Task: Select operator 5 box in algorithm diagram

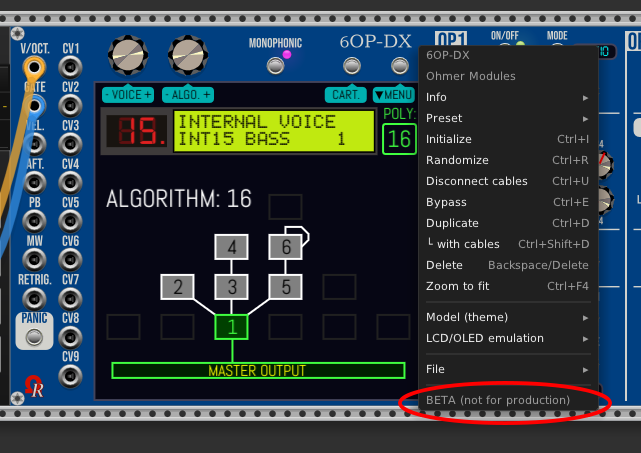Action: coord(285,287)
